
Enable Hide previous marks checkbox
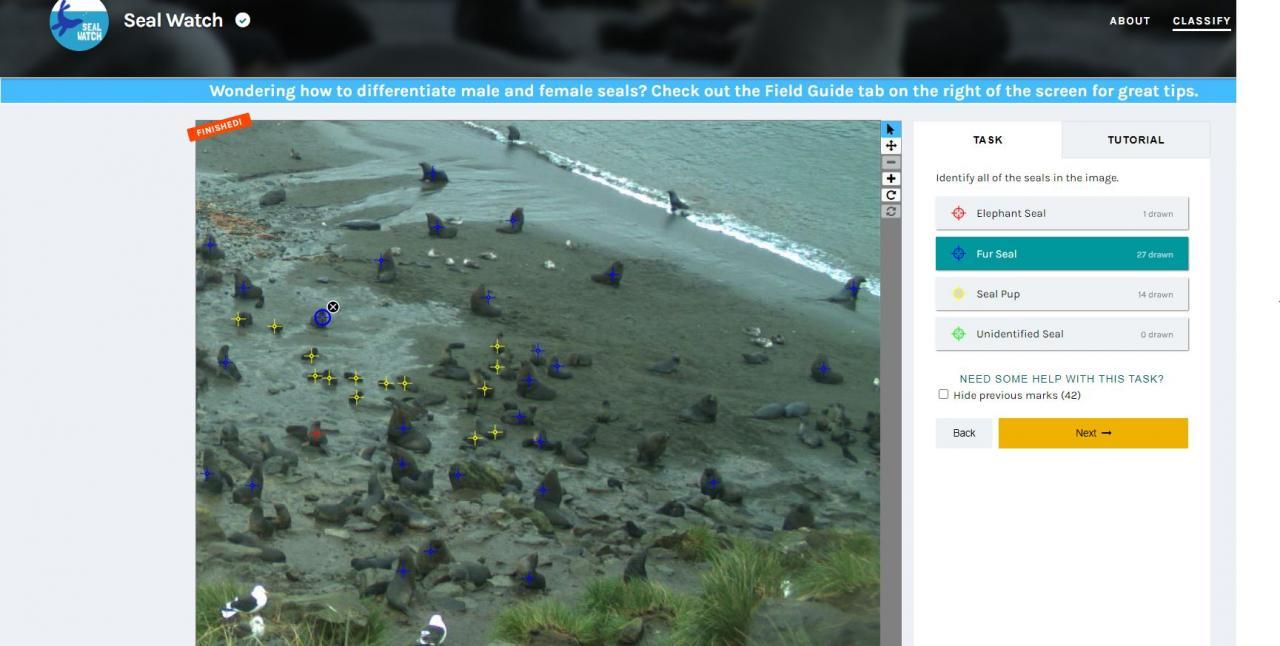click(943, 394)
